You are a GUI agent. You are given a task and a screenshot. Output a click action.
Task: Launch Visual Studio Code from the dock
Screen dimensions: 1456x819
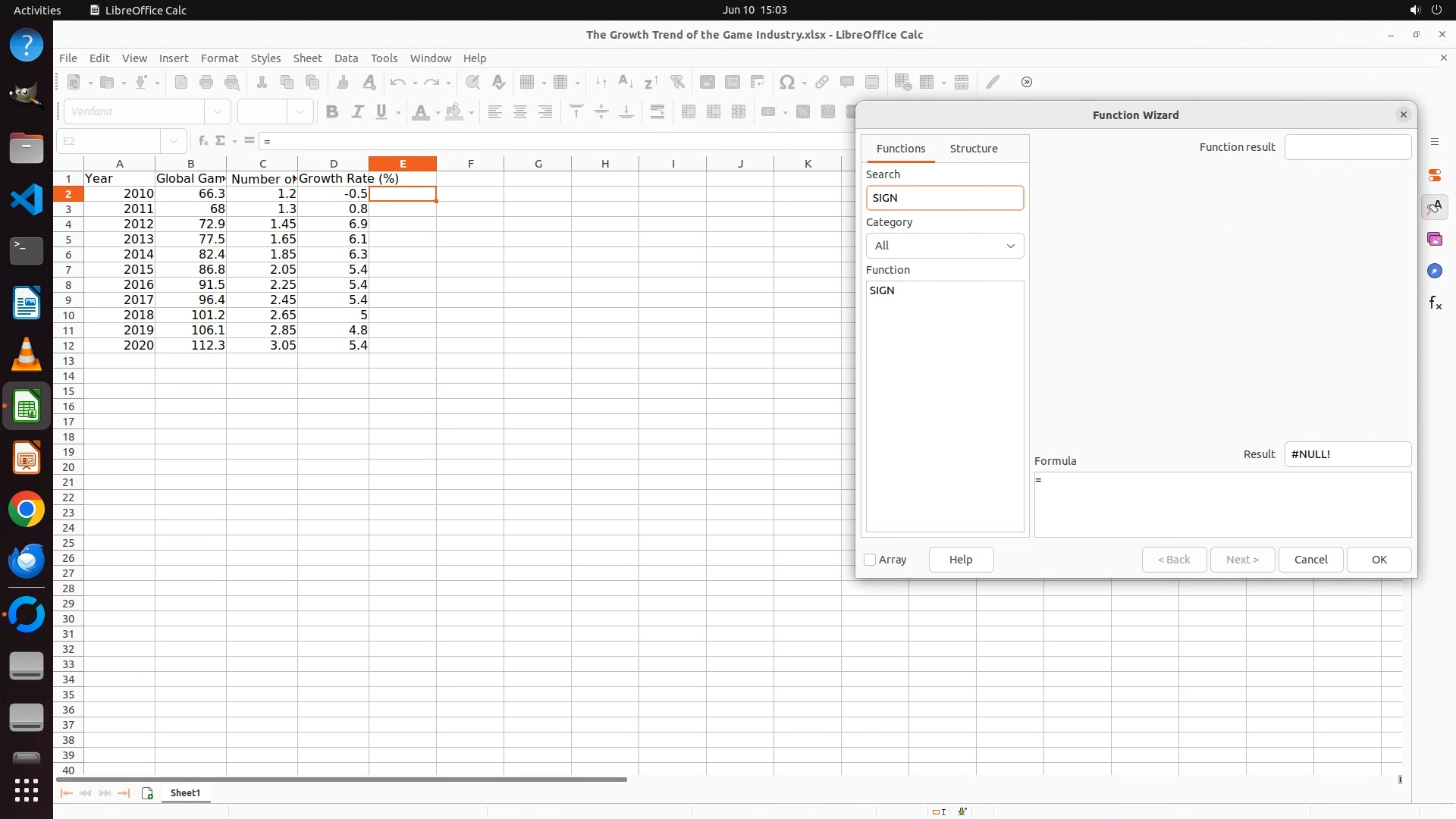27,199
